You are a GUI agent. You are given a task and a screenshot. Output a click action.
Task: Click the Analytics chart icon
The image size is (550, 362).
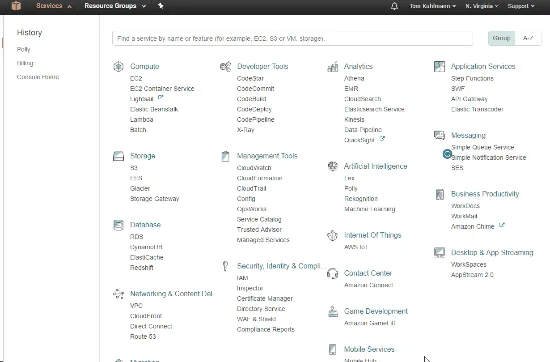[x=333, y=66]
